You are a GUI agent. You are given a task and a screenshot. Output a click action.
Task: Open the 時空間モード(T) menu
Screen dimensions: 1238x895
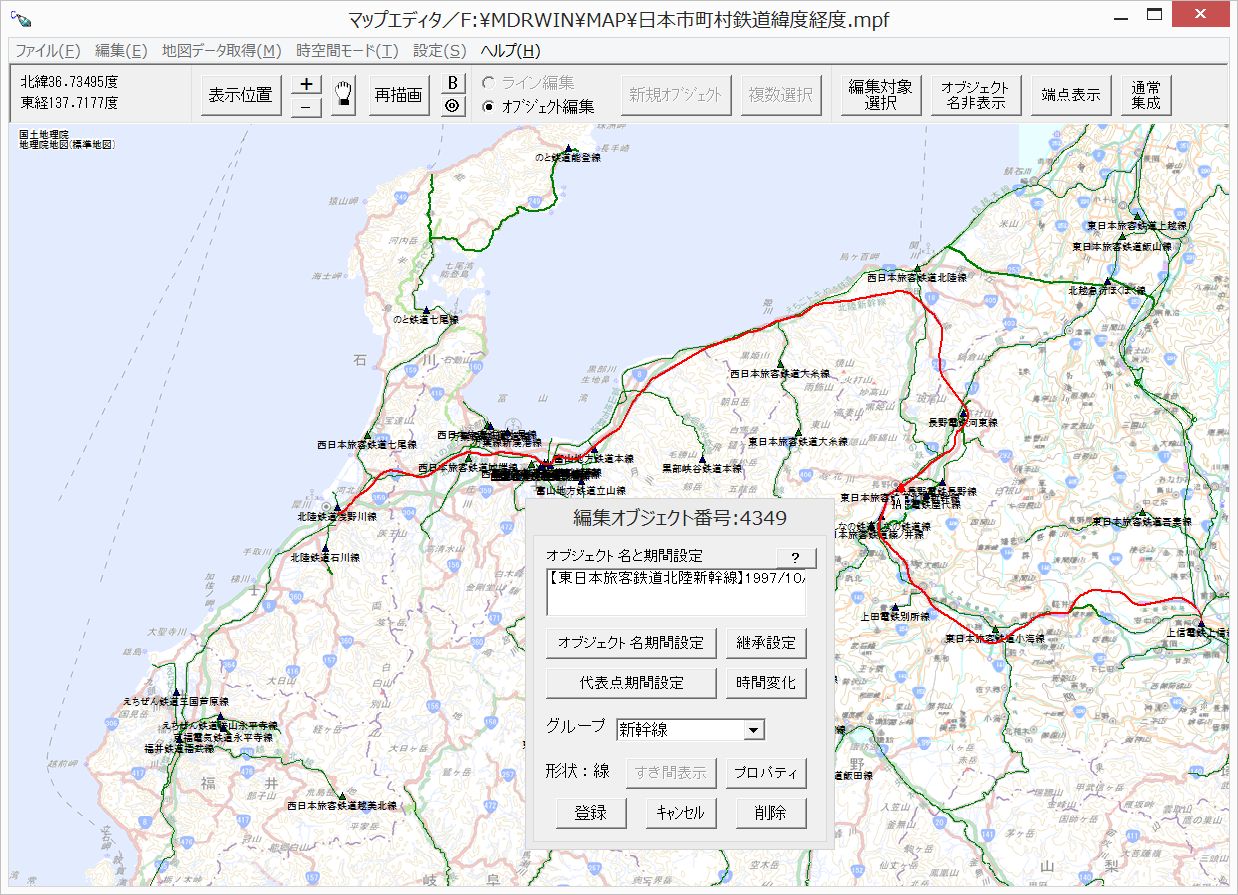(x=347, y=51)
